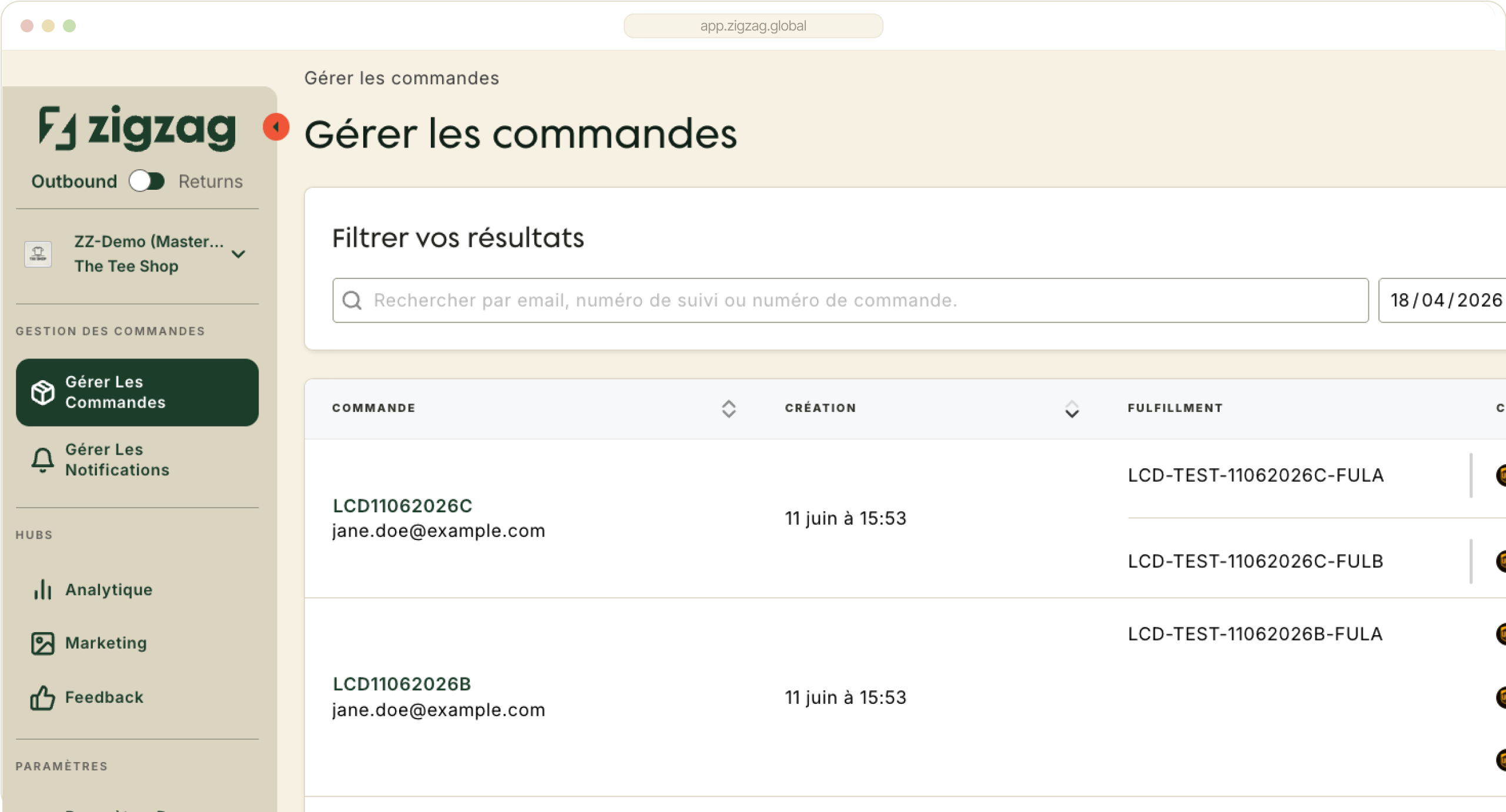This screenshot has width=1506, height=812.
Task: Click the Returns label
Action: point(210,181)
